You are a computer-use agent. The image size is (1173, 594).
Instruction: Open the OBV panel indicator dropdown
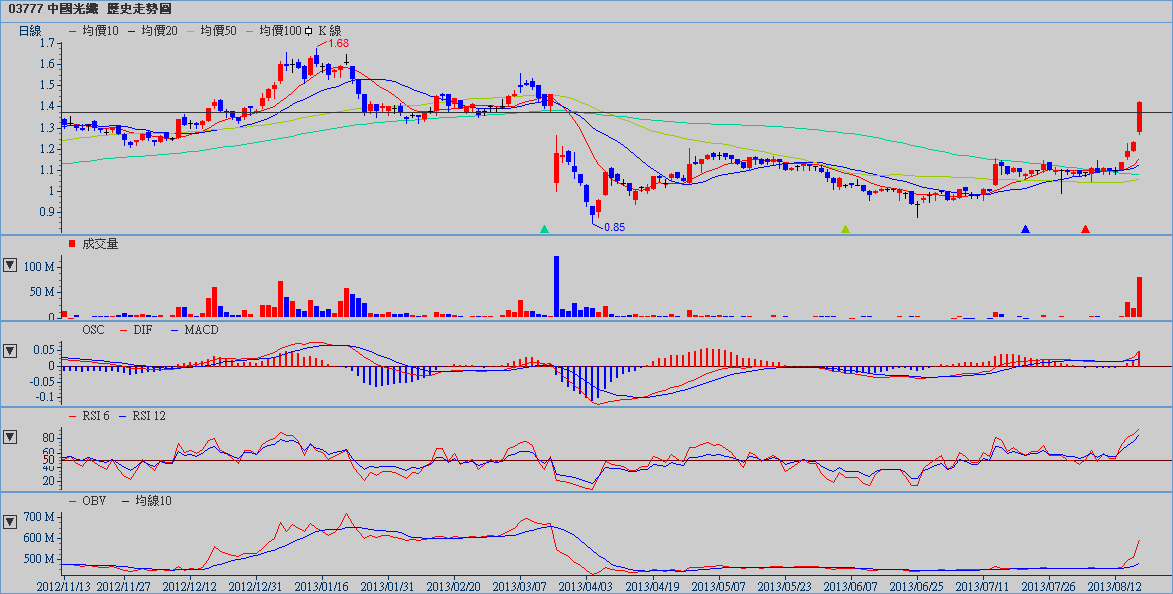click(10, 521)
